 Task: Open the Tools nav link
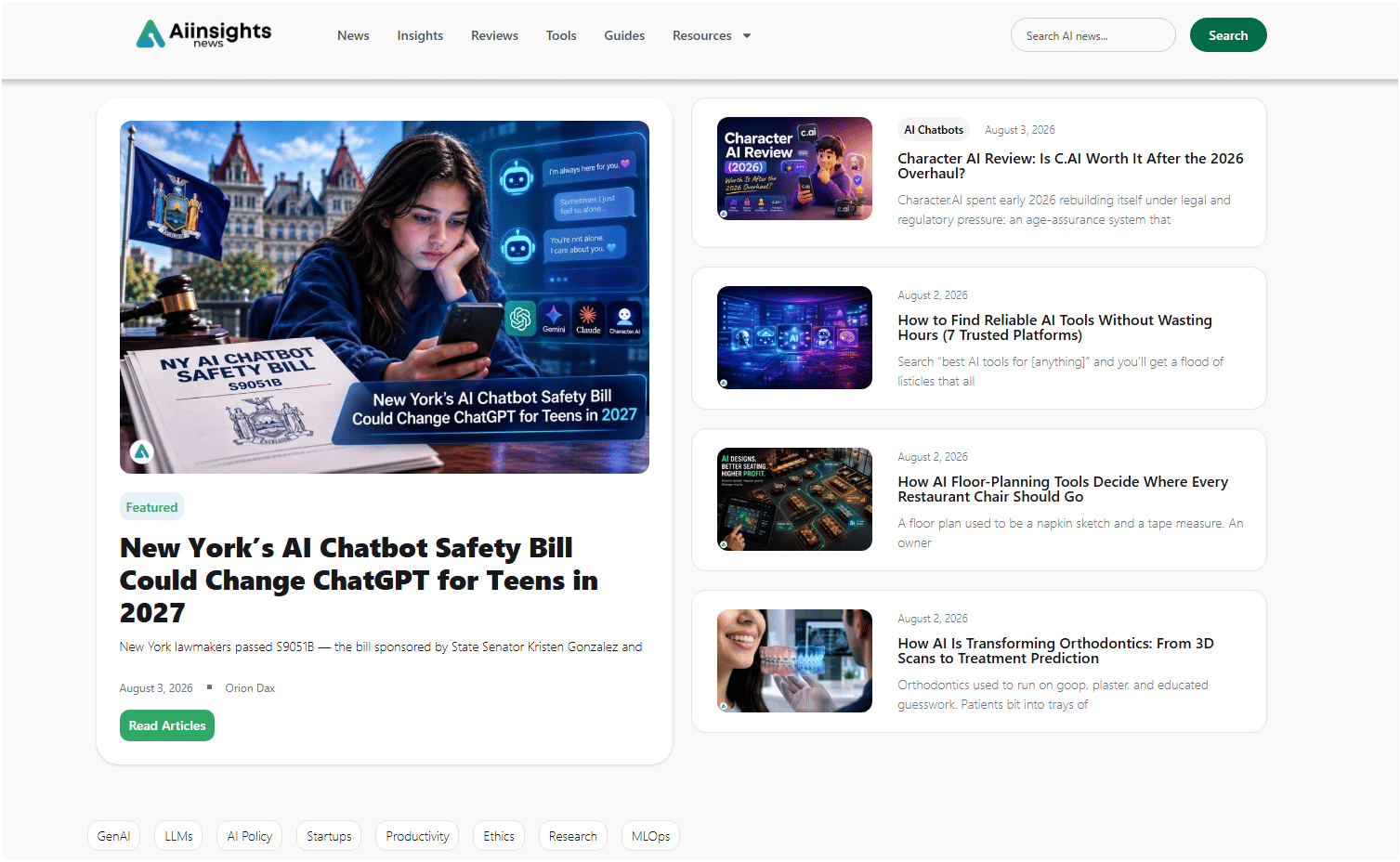[561, 35]
